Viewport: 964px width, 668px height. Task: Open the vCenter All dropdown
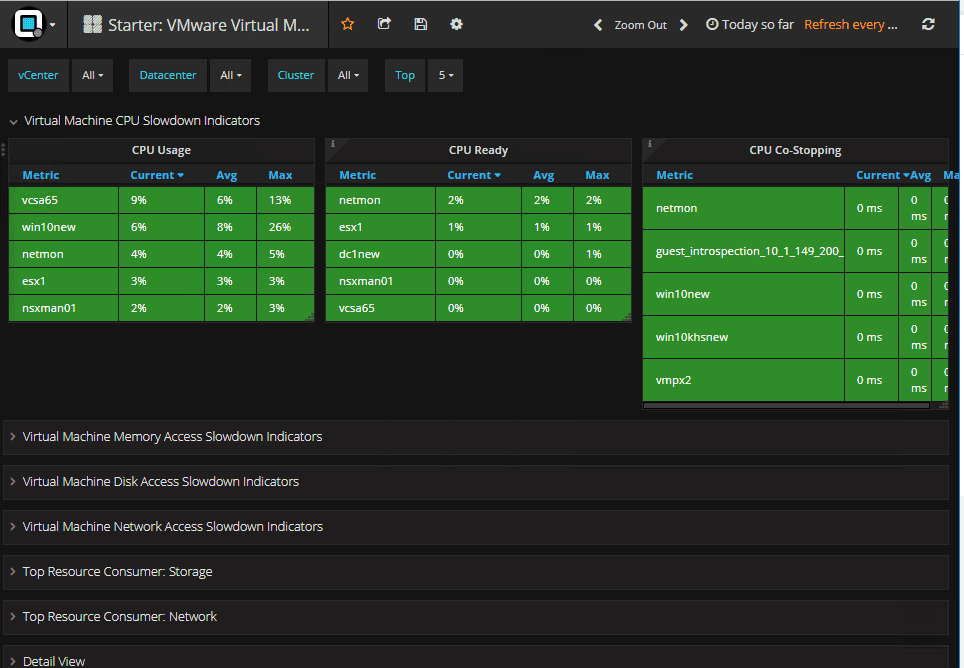[92, 75]
